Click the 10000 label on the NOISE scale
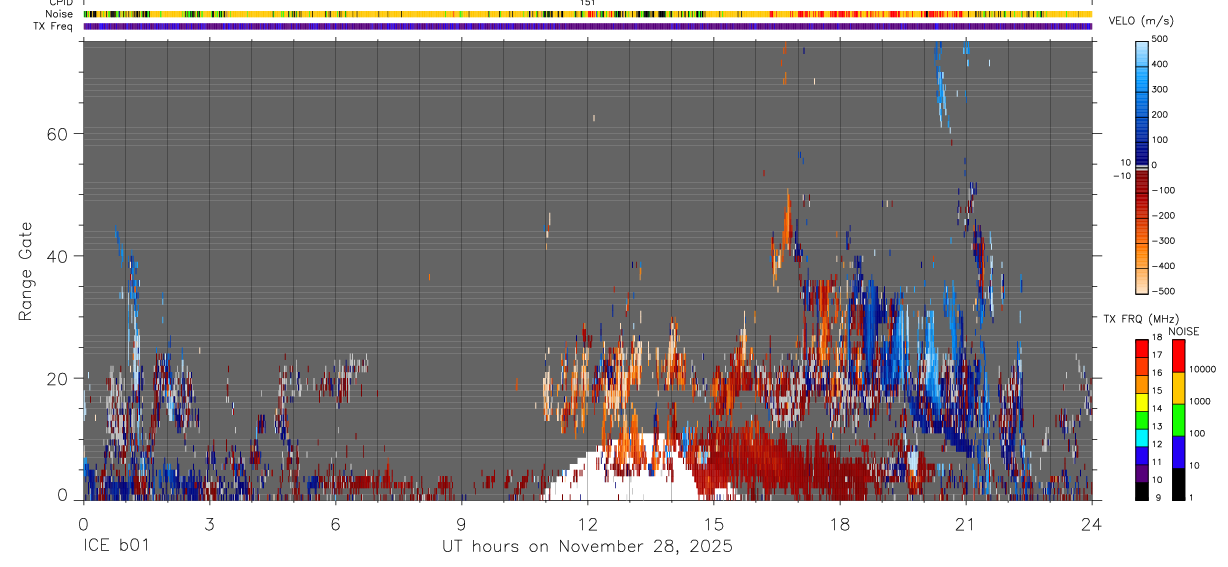Screen dimensions: 1228x567 coord(1202,369)
